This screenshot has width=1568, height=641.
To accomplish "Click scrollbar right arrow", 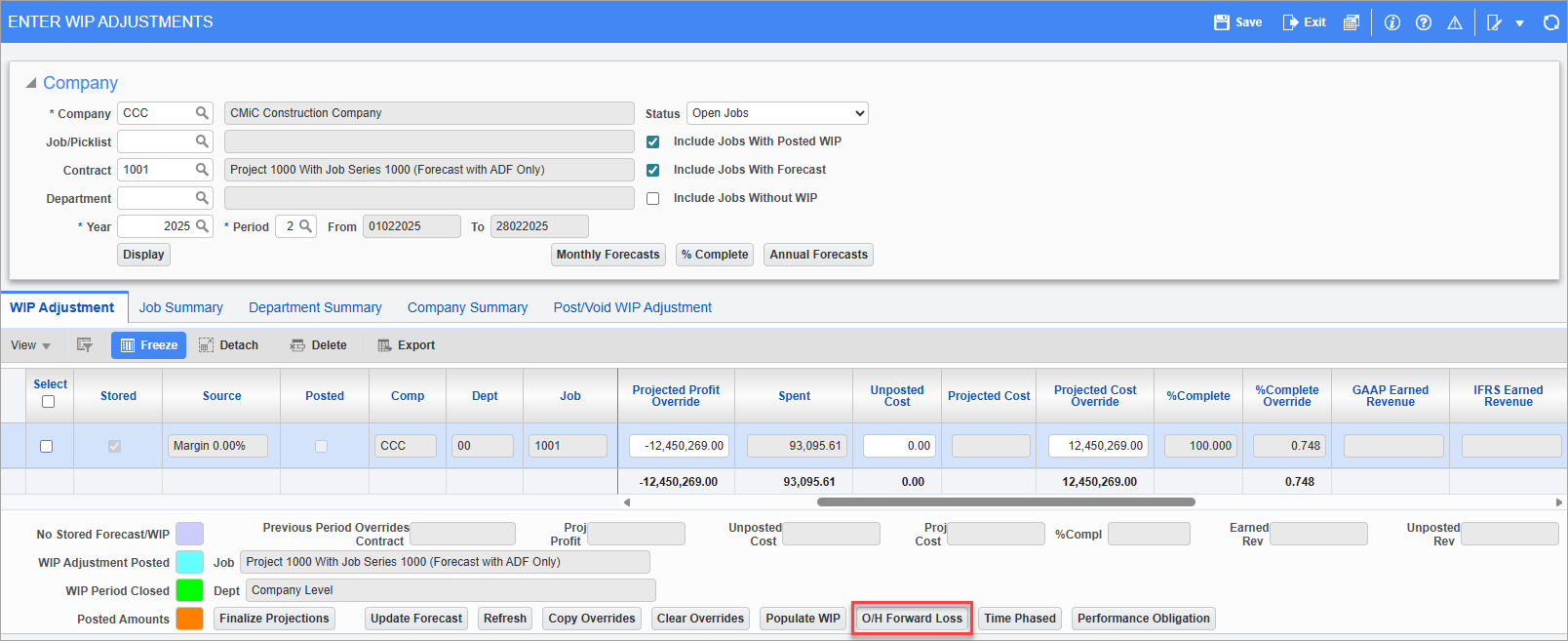I will click(1559, 502).
